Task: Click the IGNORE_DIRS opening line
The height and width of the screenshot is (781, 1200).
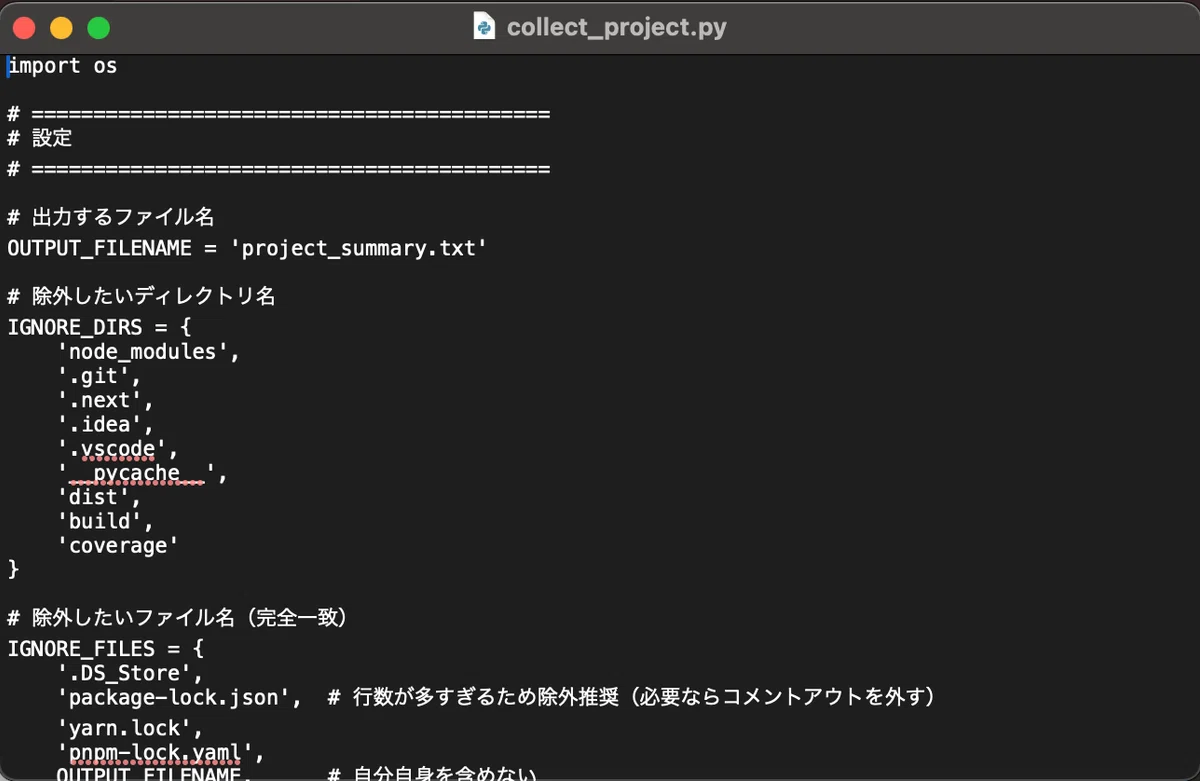Action: coord(99,327)
